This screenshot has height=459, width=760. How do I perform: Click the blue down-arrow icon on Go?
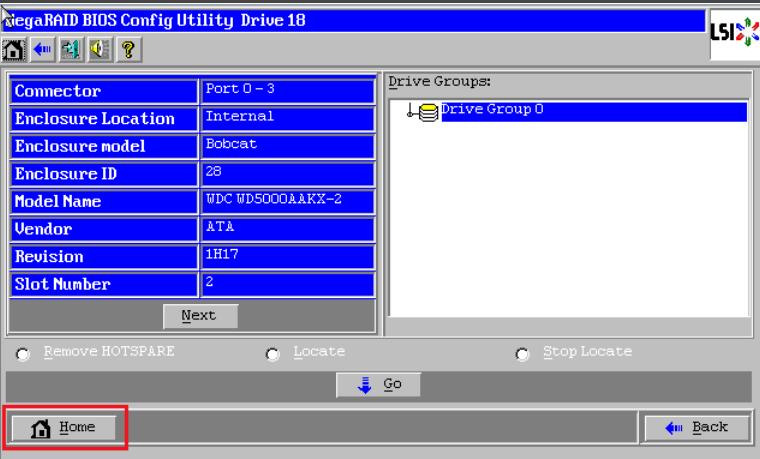coord(364,385)
